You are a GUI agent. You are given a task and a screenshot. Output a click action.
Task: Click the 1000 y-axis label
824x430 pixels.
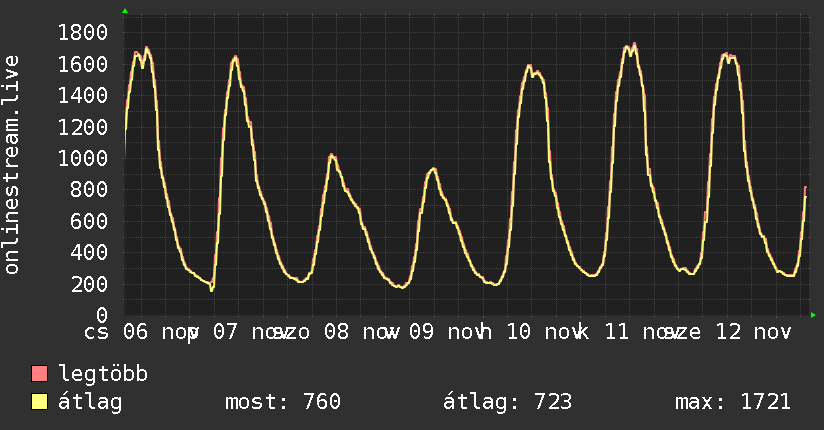83,158
